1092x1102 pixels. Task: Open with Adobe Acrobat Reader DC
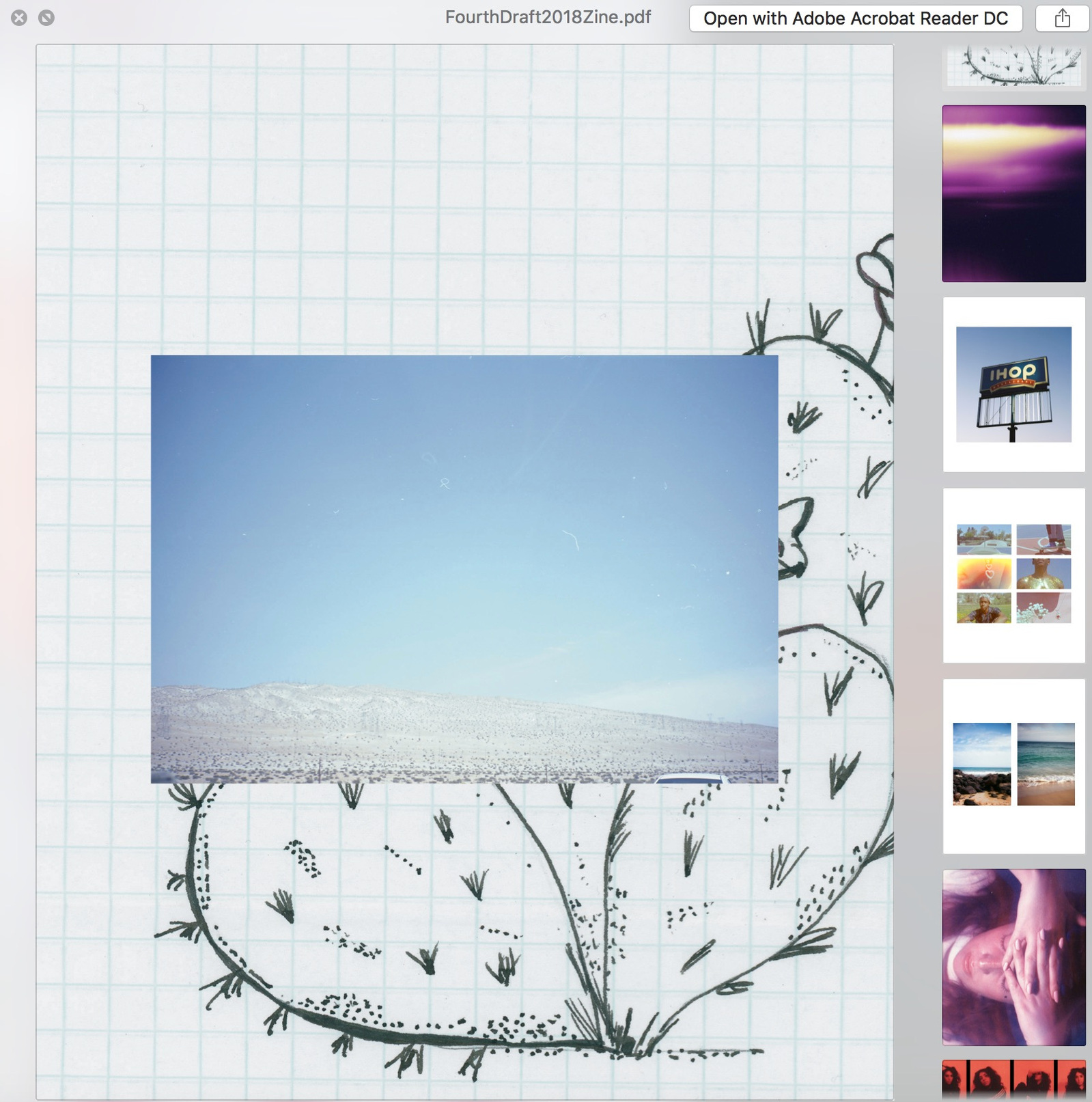(x=856, y=18)
